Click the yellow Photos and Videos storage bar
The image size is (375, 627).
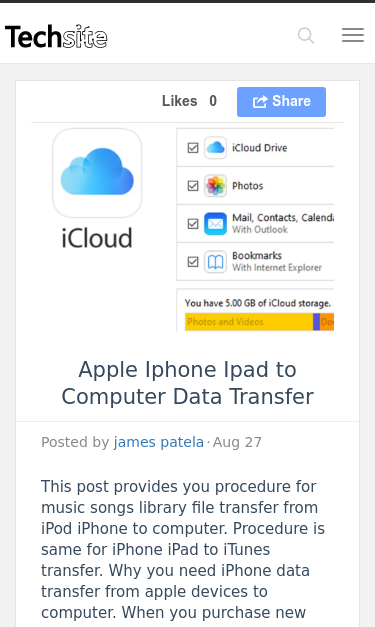tap(249, 322)
